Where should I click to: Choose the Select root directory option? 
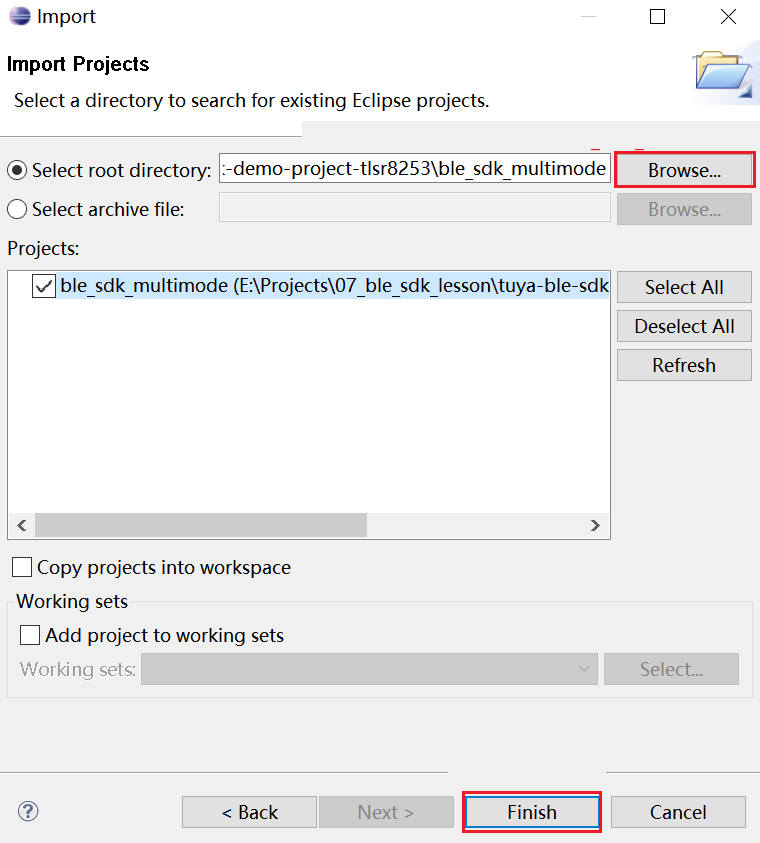tap(17, 170)
